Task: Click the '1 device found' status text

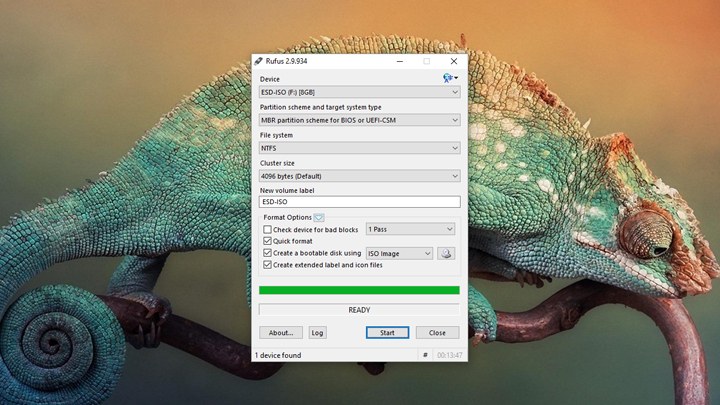Action: click(278, 355)
